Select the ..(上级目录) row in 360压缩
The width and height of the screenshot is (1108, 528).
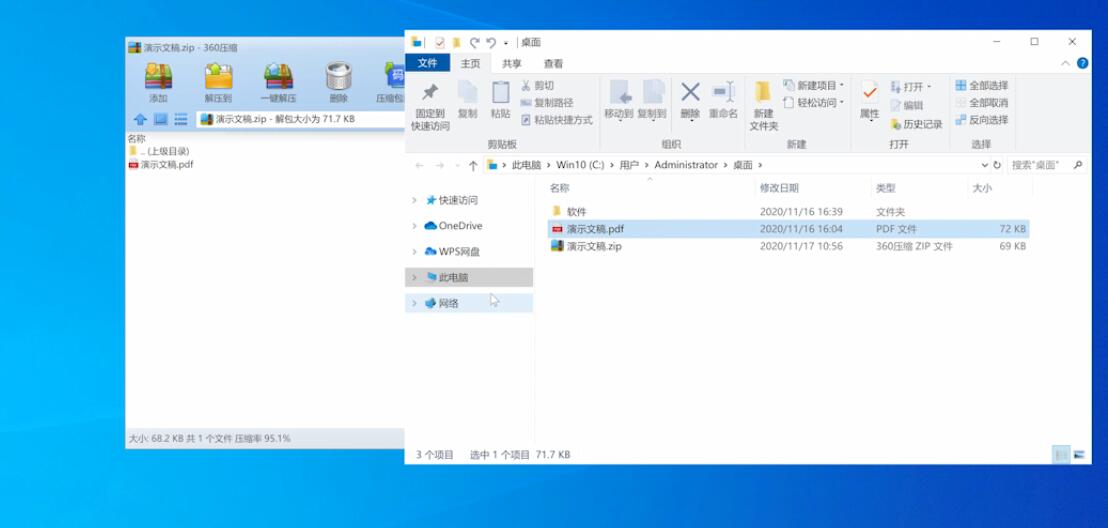coord(159,151)
